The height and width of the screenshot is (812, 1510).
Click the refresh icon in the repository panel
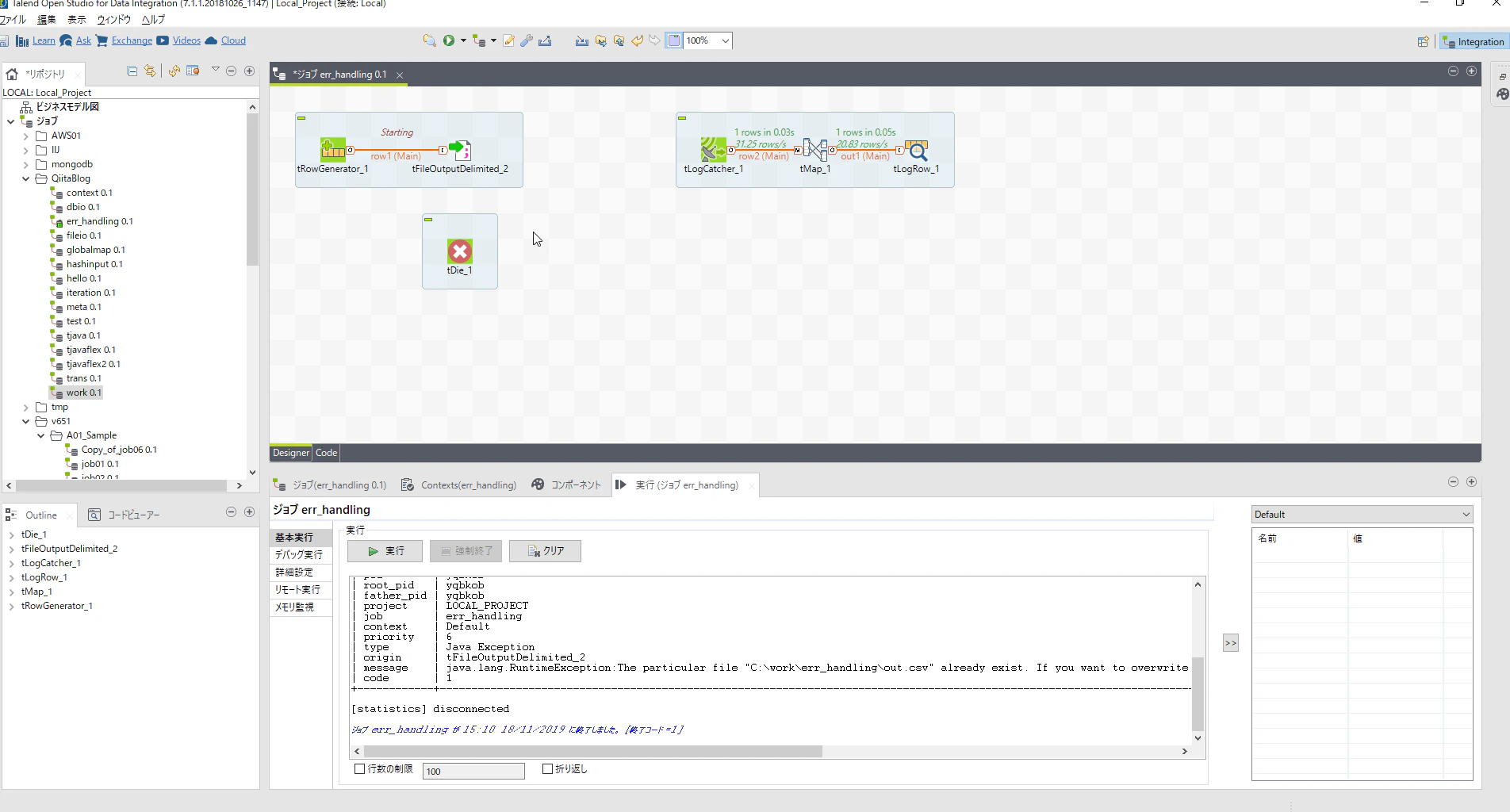point(174,71)
